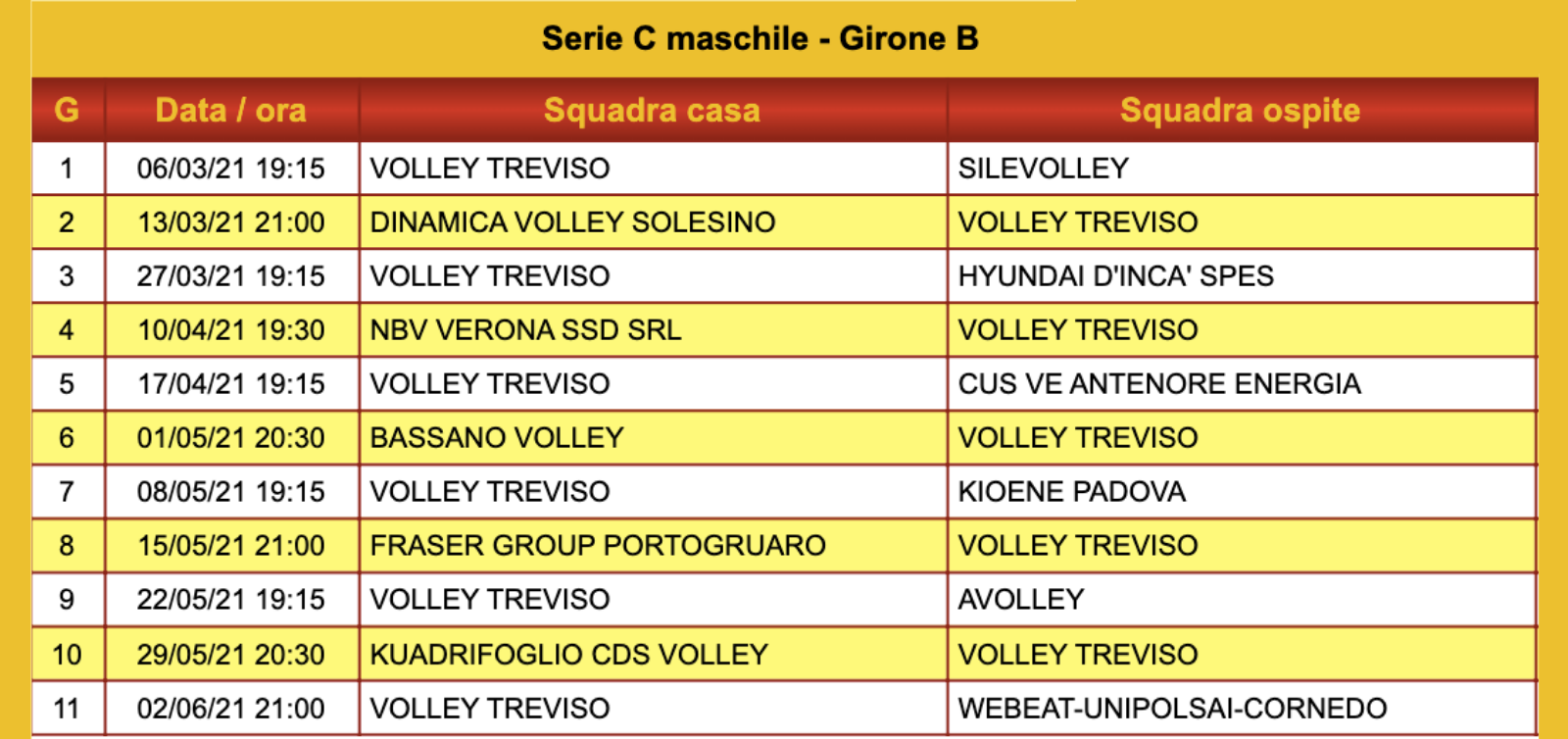Click the "G" column header
The image size is (1568, 739).
(67, 110)
